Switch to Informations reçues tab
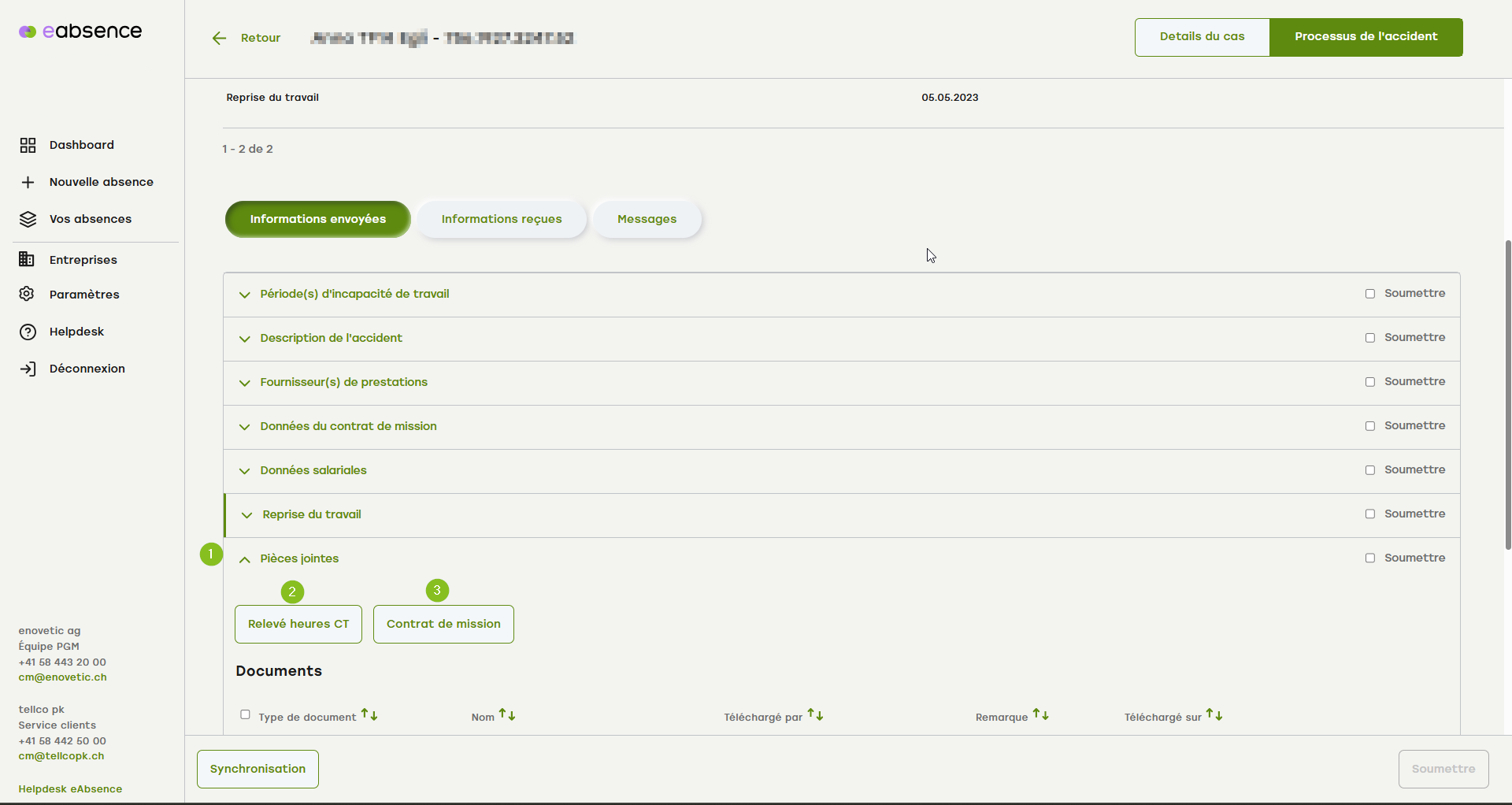This screenshot has width=1512, height=805. 502,219
